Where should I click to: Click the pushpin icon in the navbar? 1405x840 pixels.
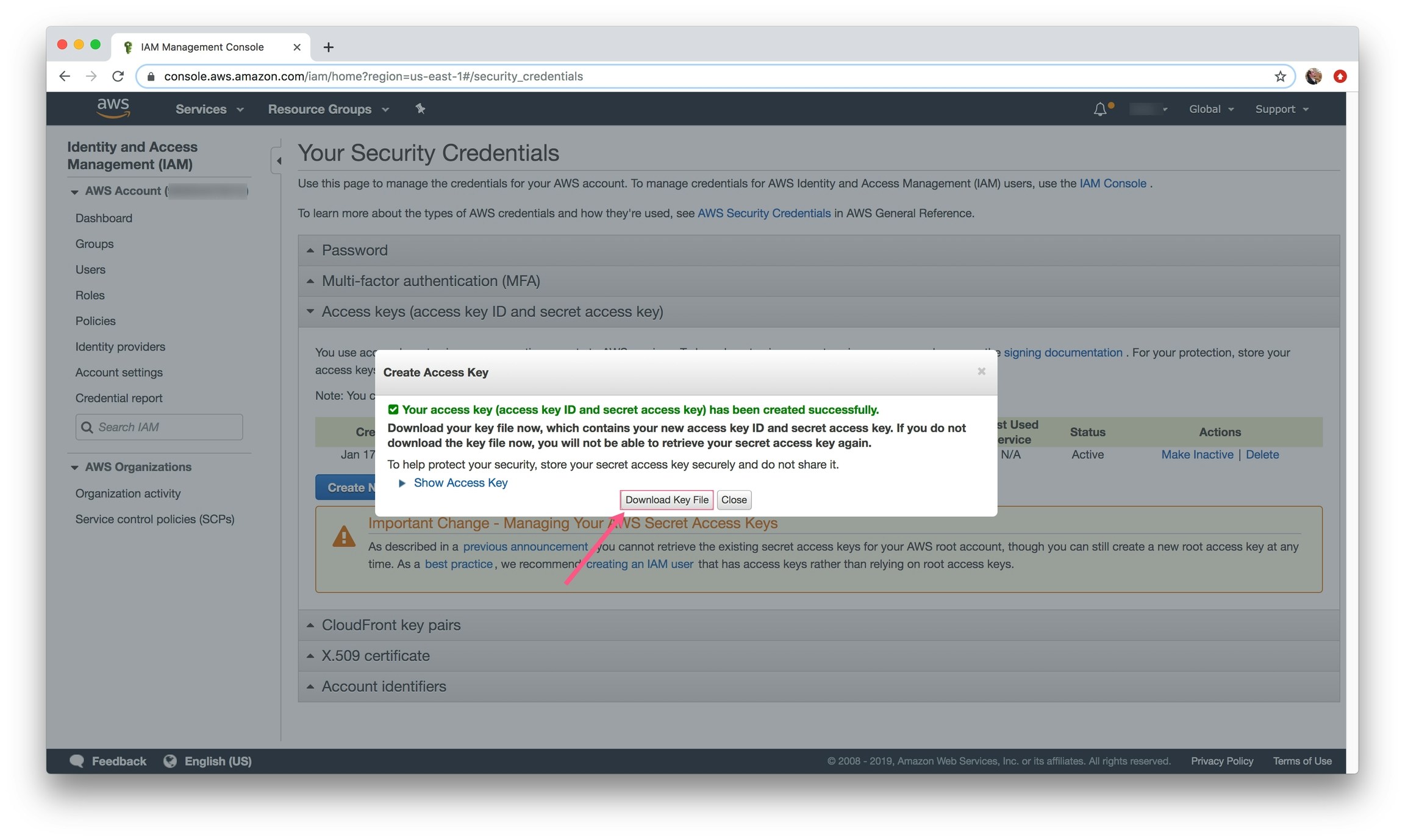pyautogui.click(x=420, y=109)
